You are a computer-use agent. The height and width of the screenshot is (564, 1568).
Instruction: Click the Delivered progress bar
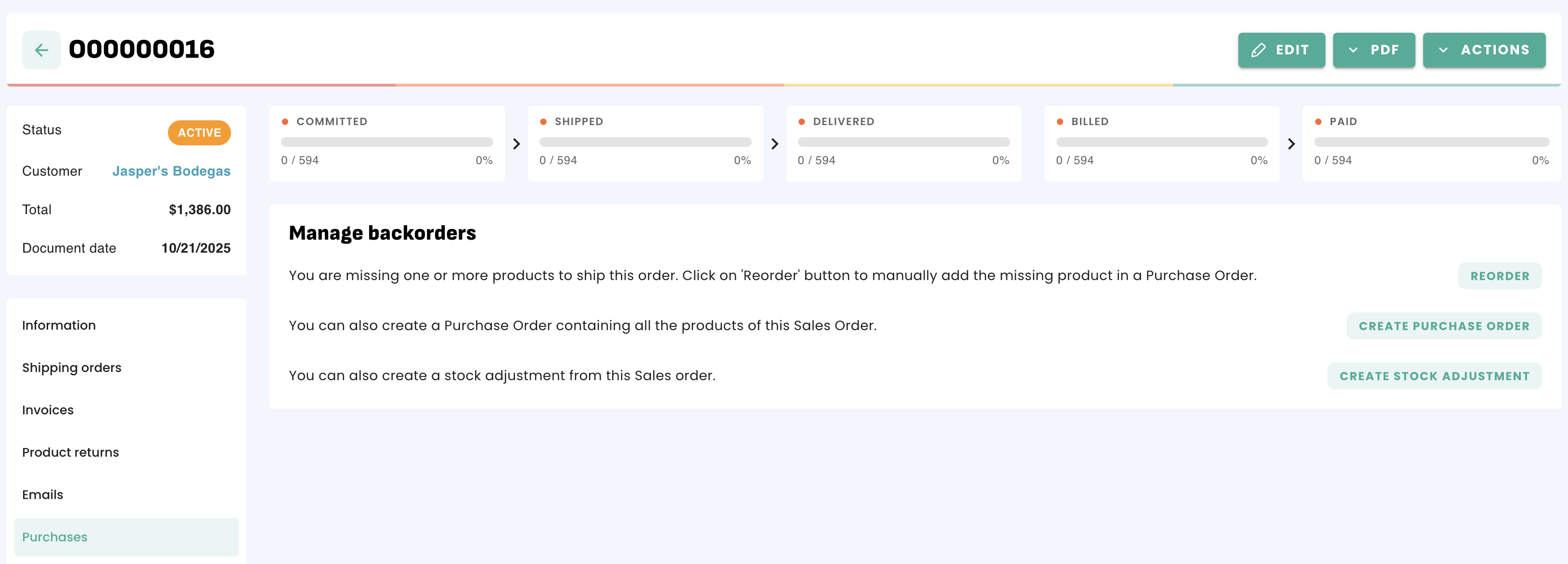[x=903, y=142]
